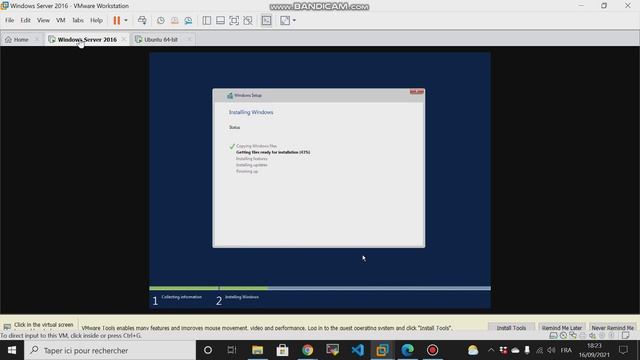The width and height of the screenshot is (640, 360).
Task: Open the power options dropdown arrow
Action: pyautogui.click(x=126, y=20)
